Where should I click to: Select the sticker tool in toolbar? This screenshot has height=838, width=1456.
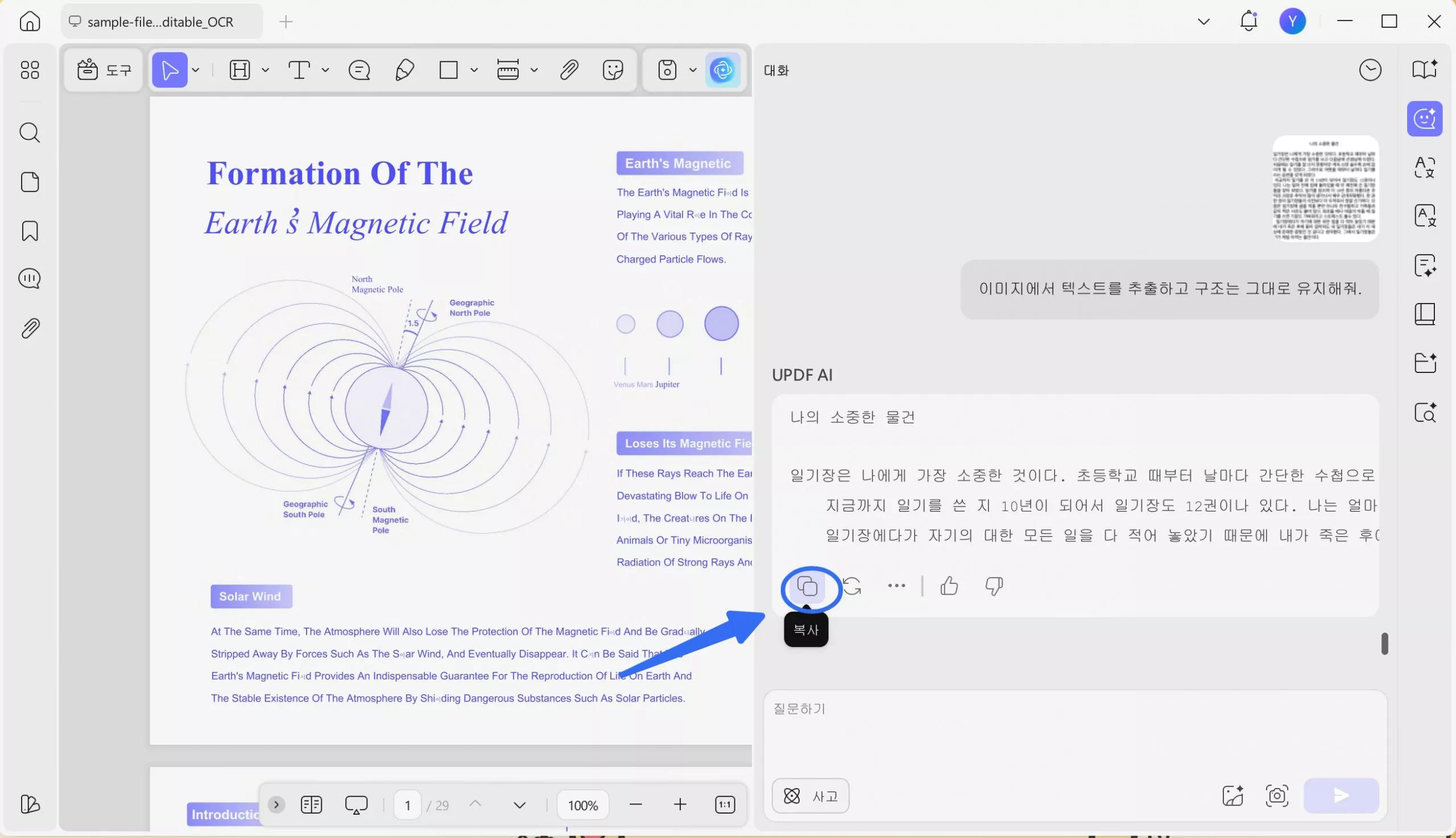613,70
